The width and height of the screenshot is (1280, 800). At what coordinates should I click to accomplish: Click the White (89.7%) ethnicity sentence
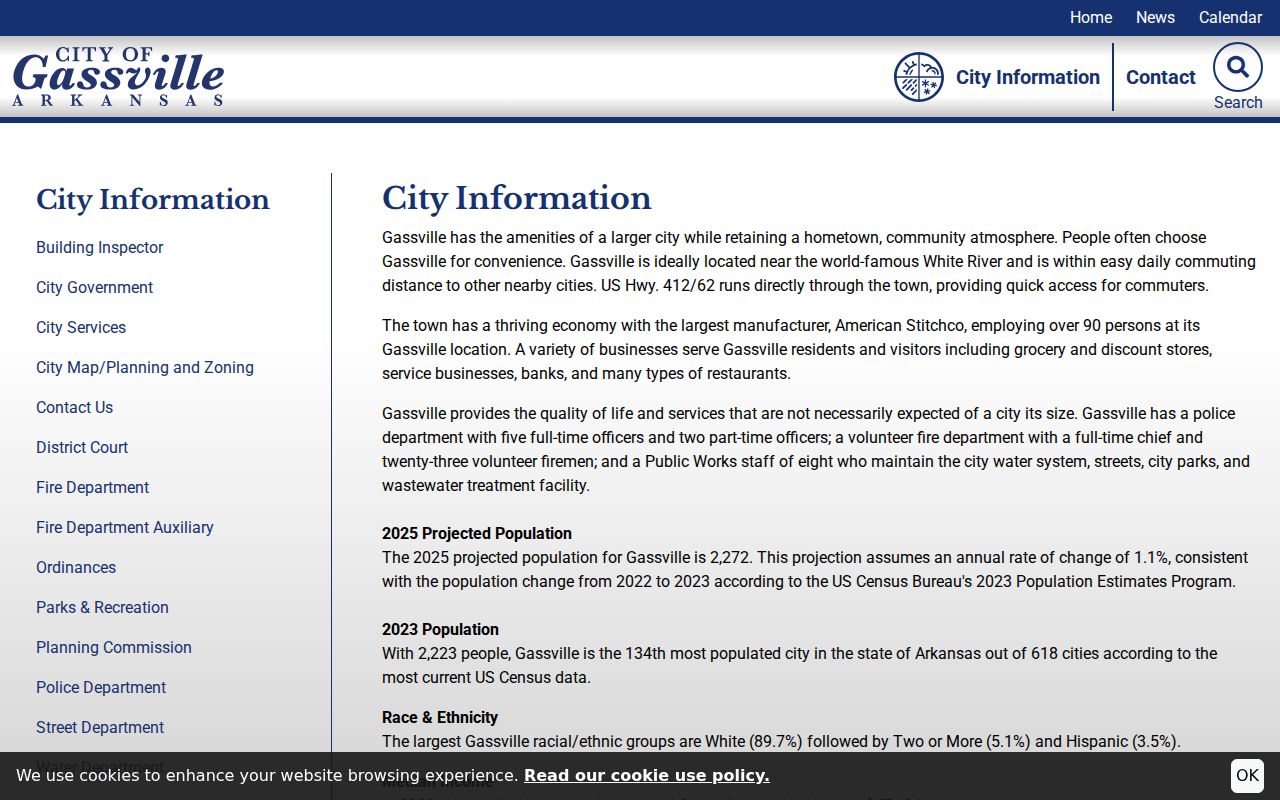pos(781,741)
